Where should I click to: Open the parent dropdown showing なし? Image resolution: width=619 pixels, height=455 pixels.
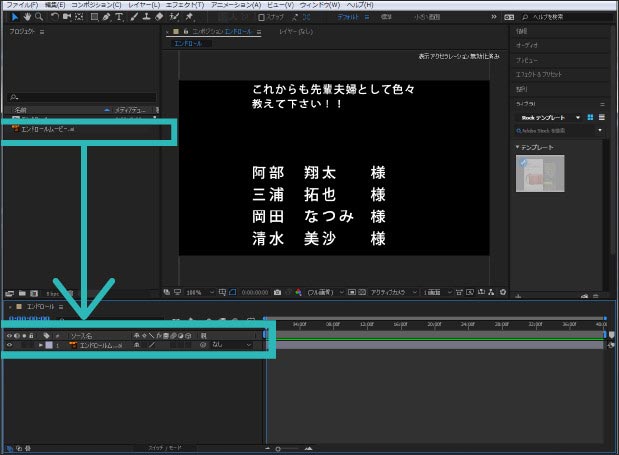click(231, 345)
